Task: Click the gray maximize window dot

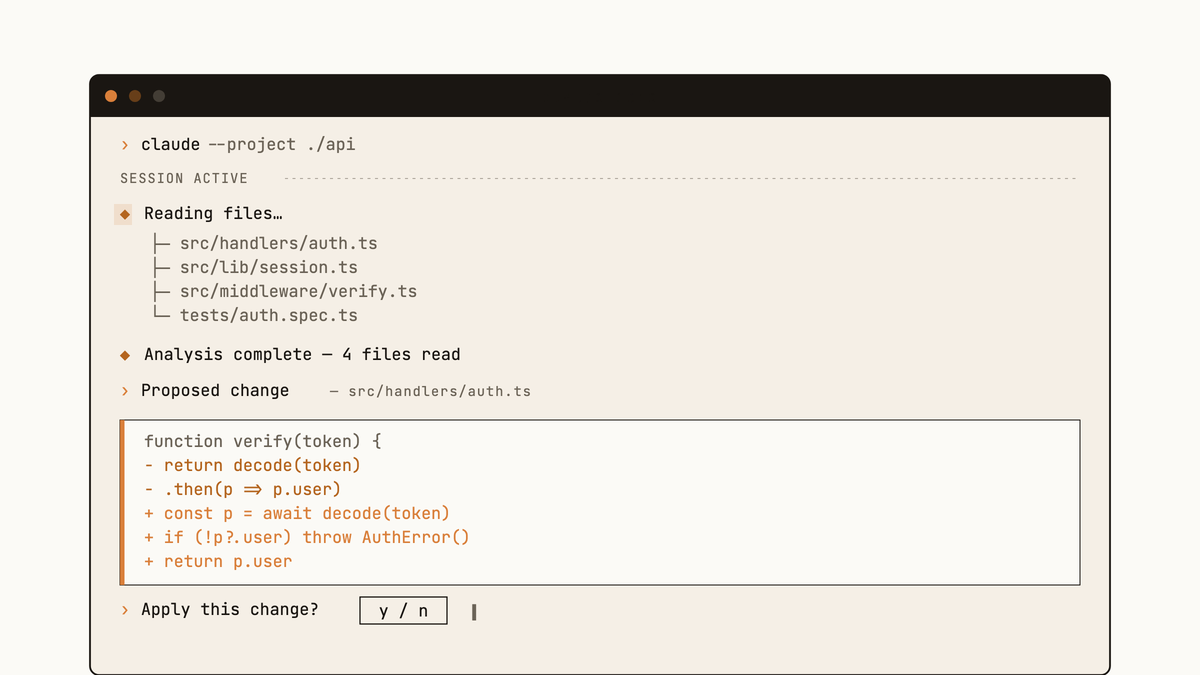Action: click(x=159, y=96)
